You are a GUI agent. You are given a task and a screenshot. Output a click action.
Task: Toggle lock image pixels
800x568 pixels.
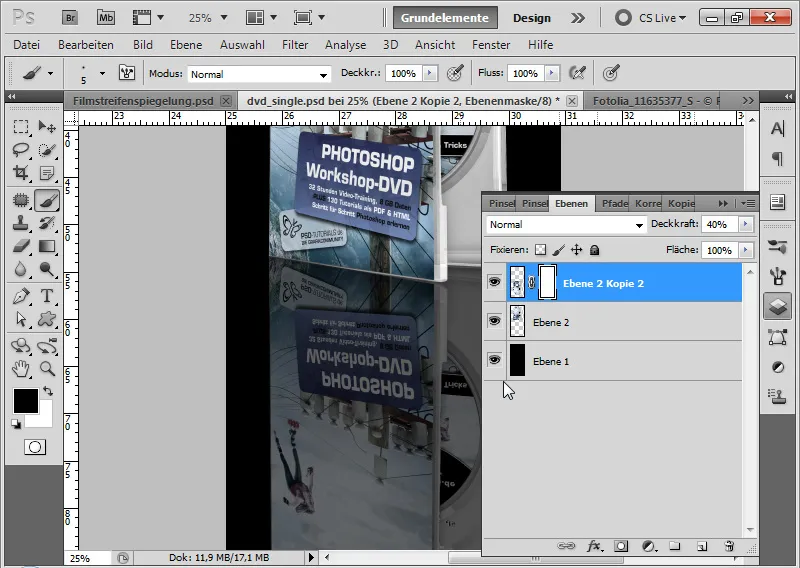(559, 250)
